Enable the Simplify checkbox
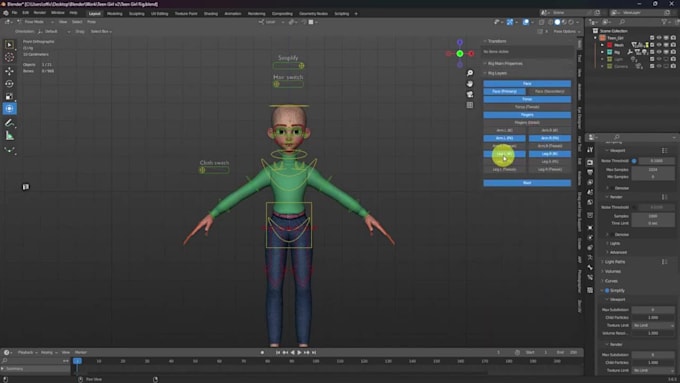 click(x=607, y=291)
